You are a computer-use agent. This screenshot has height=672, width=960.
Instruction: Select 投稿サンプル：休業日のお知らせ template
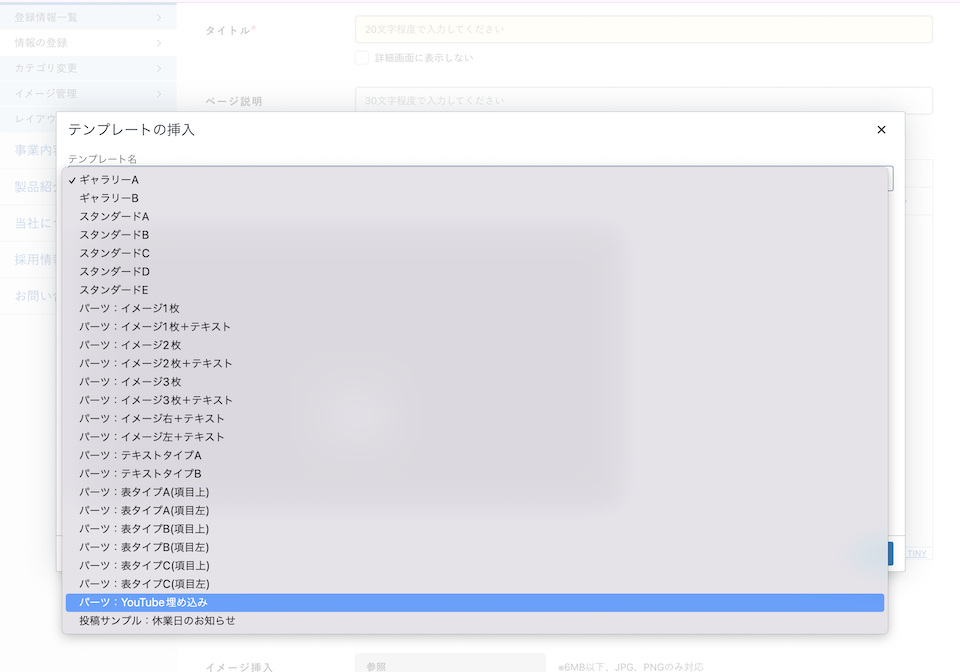158,621
